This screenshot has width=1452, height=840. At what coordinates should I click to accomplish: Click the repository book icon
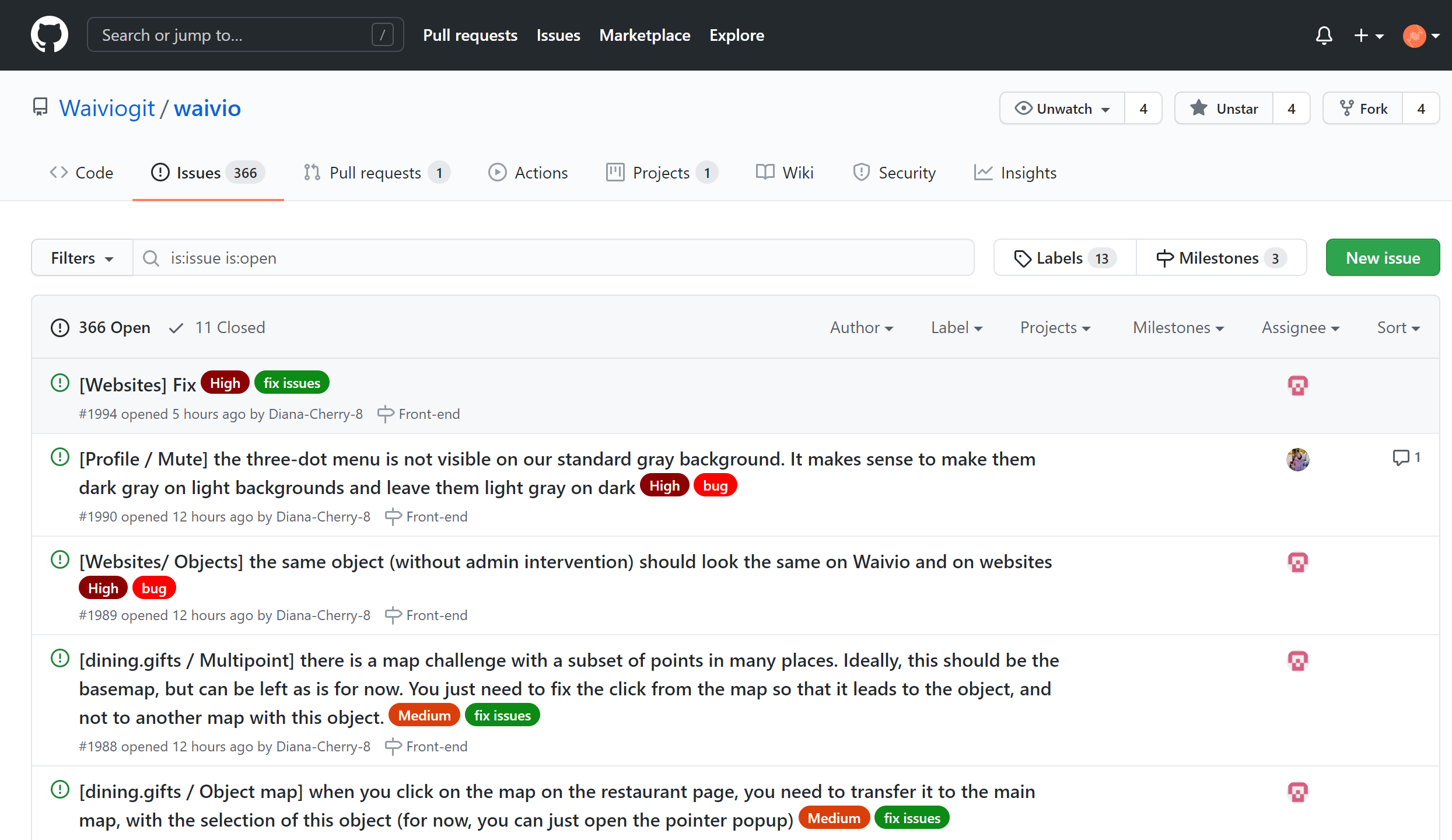click(x=40, y=107)
